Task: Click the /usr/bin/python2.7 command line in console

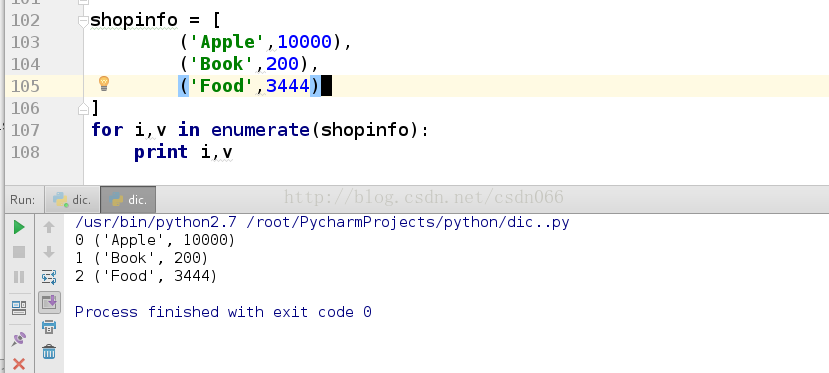Action: 322,222
